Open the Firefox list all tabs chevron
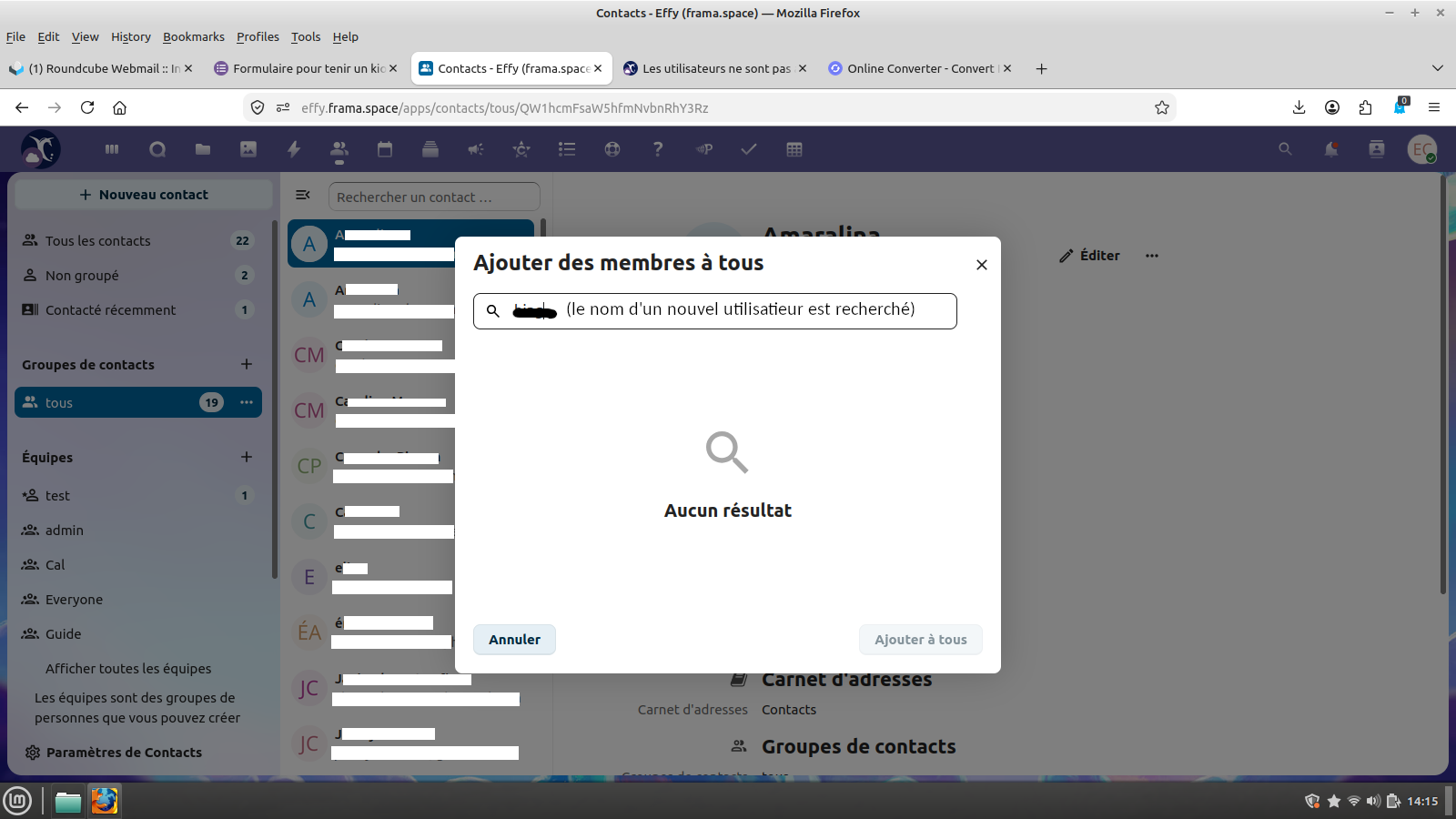 point(1438,68)
